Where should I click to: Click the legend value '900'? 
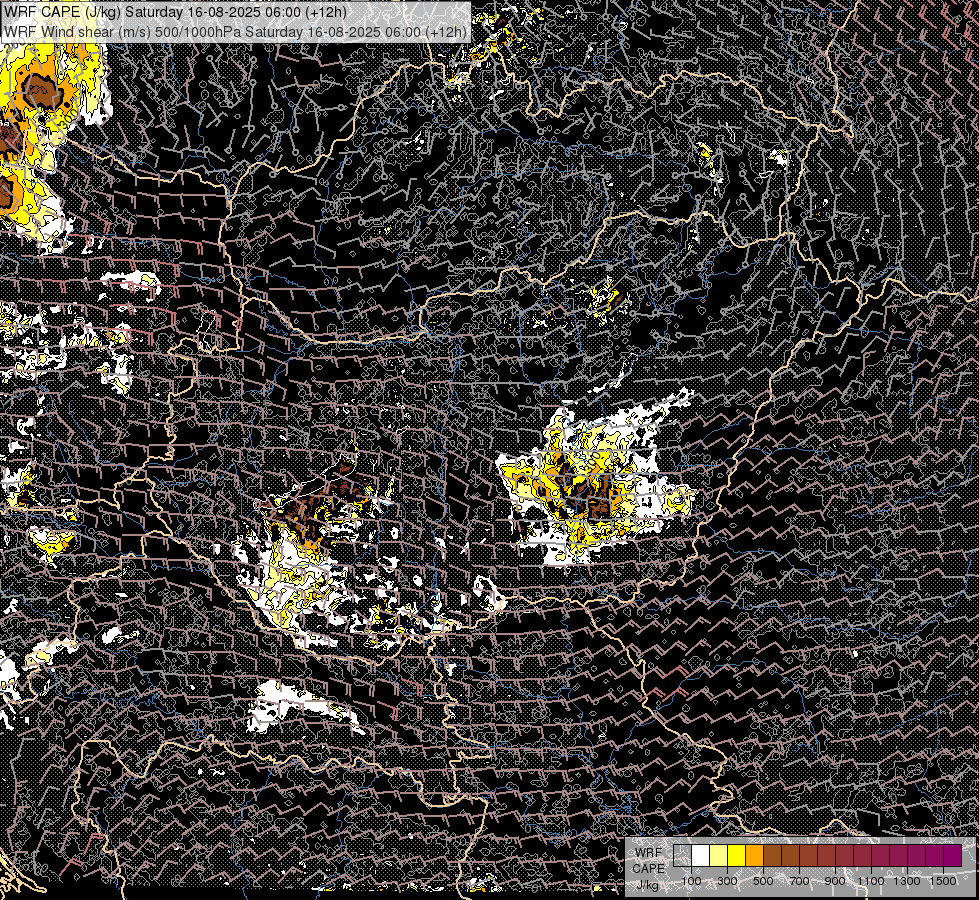click(x=835, y=881)
